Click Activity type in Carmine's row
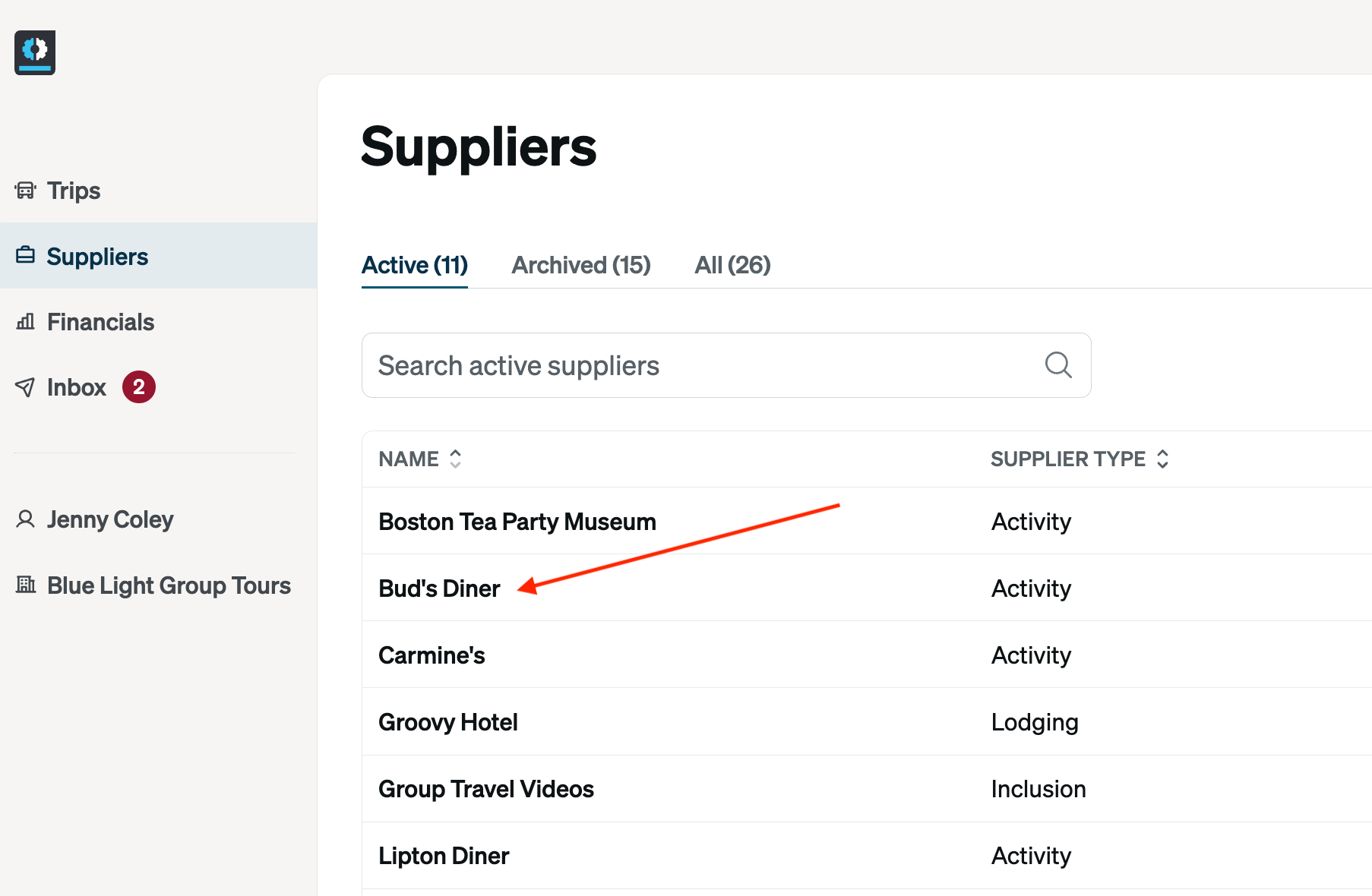The height and width of the screenshot is (896, 1372). [1032, 655]
